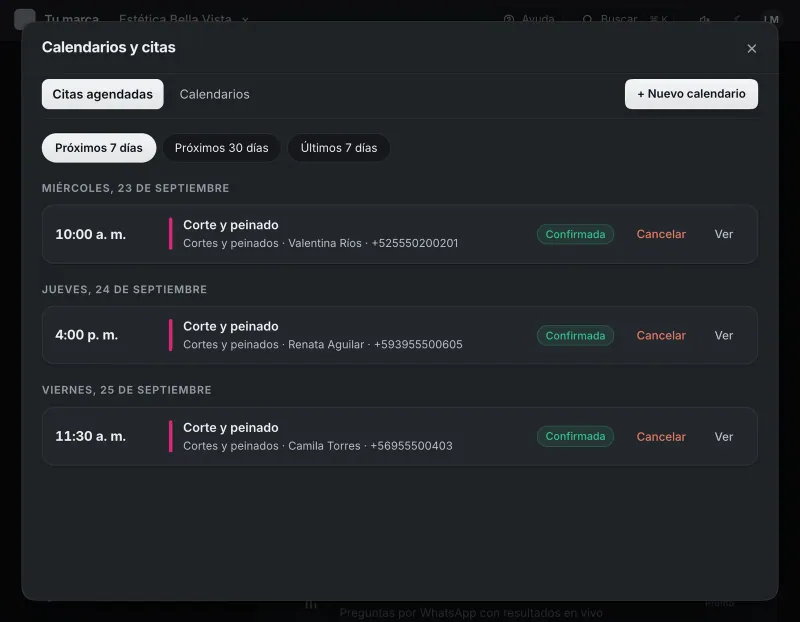The height and width of the screenshot is (622, 800).
Task: Click Corte y peinado title above Valentina Ríos
Action: click(231, 225)
